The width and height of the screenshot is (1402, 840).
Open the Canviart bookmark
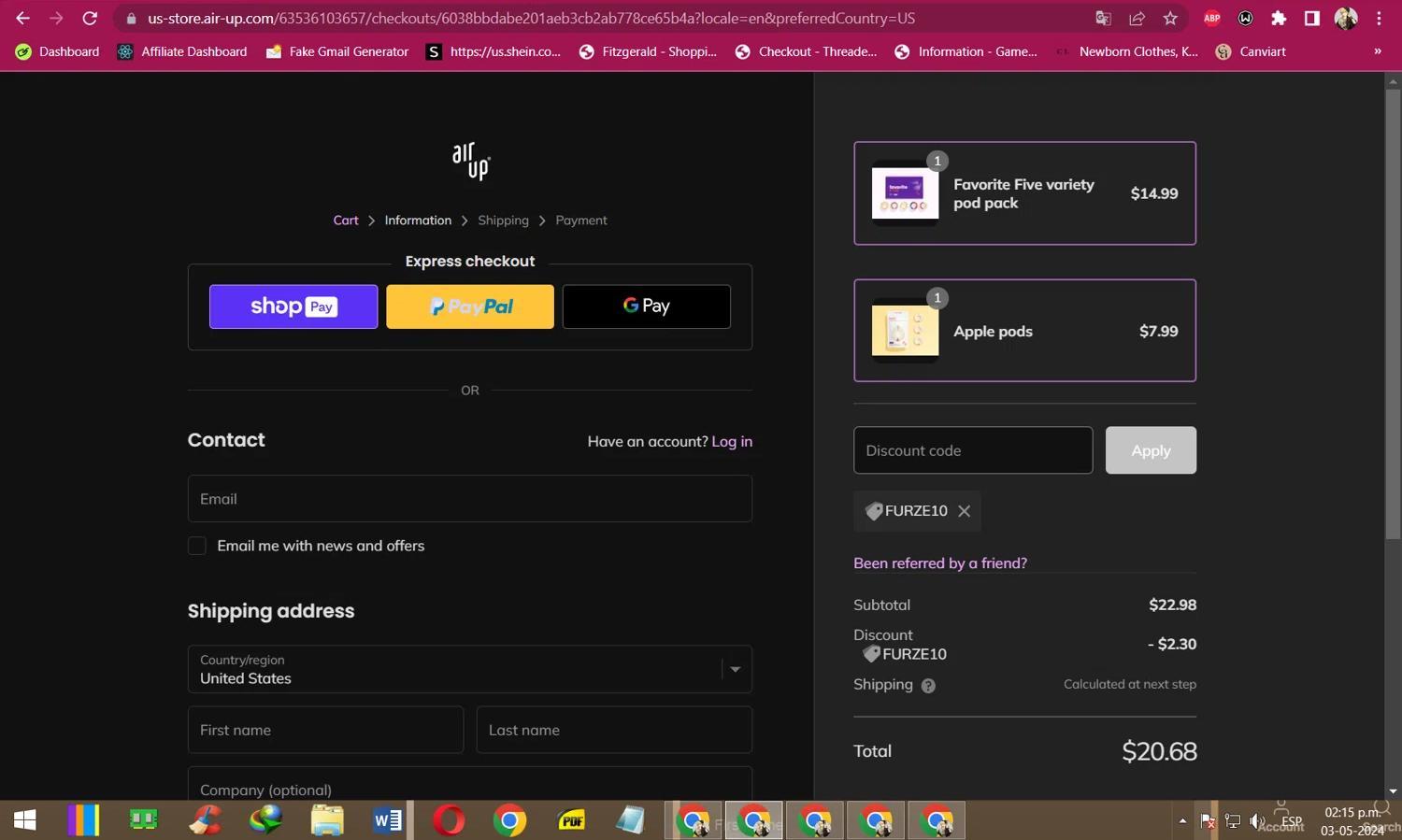click(1251, 51)
